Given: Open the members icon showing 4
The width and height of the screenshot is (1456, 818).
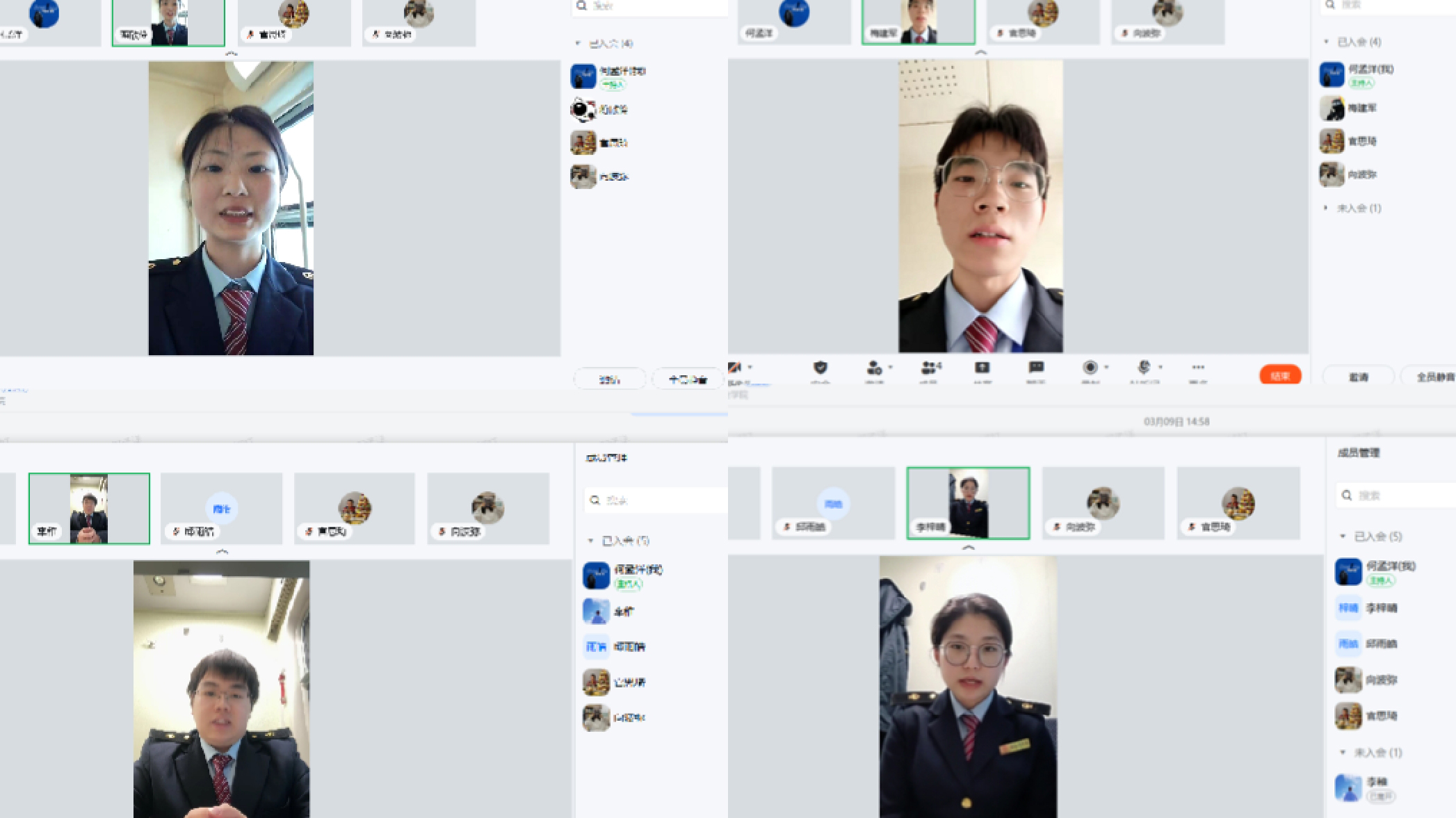Looking at the screenshot, I should pyautogui.click(x=930, y=367).
